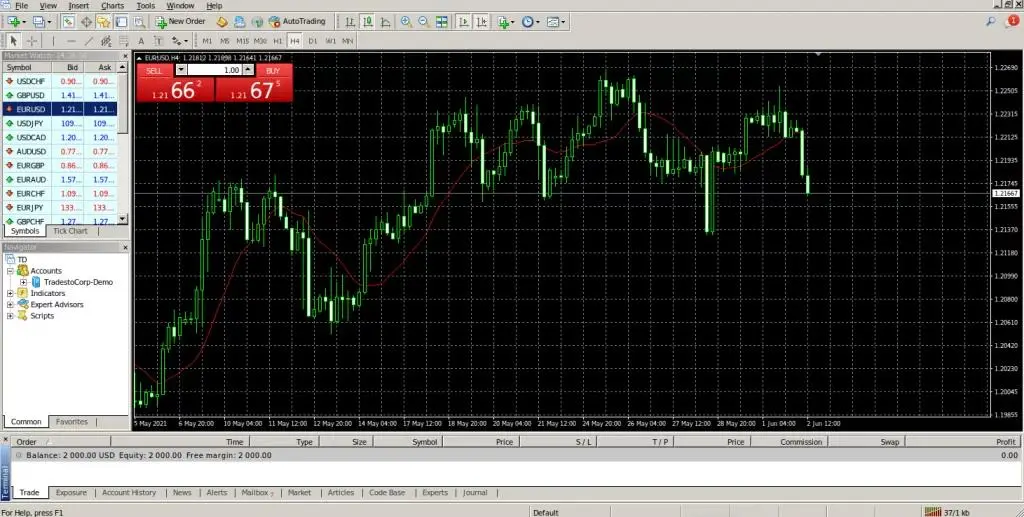This screenshot has height=517, width=1024.
Task: Open the Periods clock icon
Action: pyautogui.click(x=527, y=22)
